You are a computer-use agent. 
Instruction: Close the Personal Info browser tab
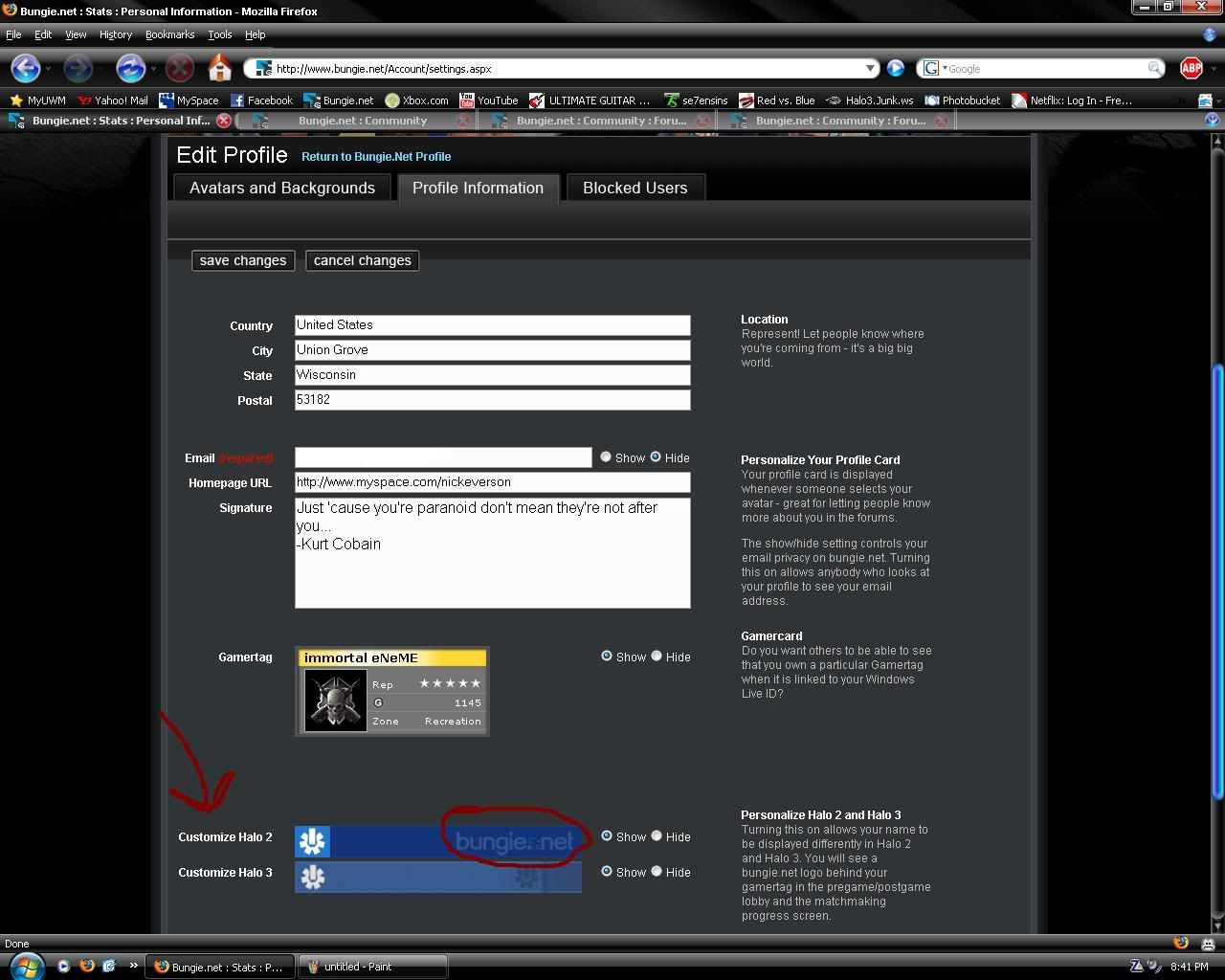click(223, 121)
